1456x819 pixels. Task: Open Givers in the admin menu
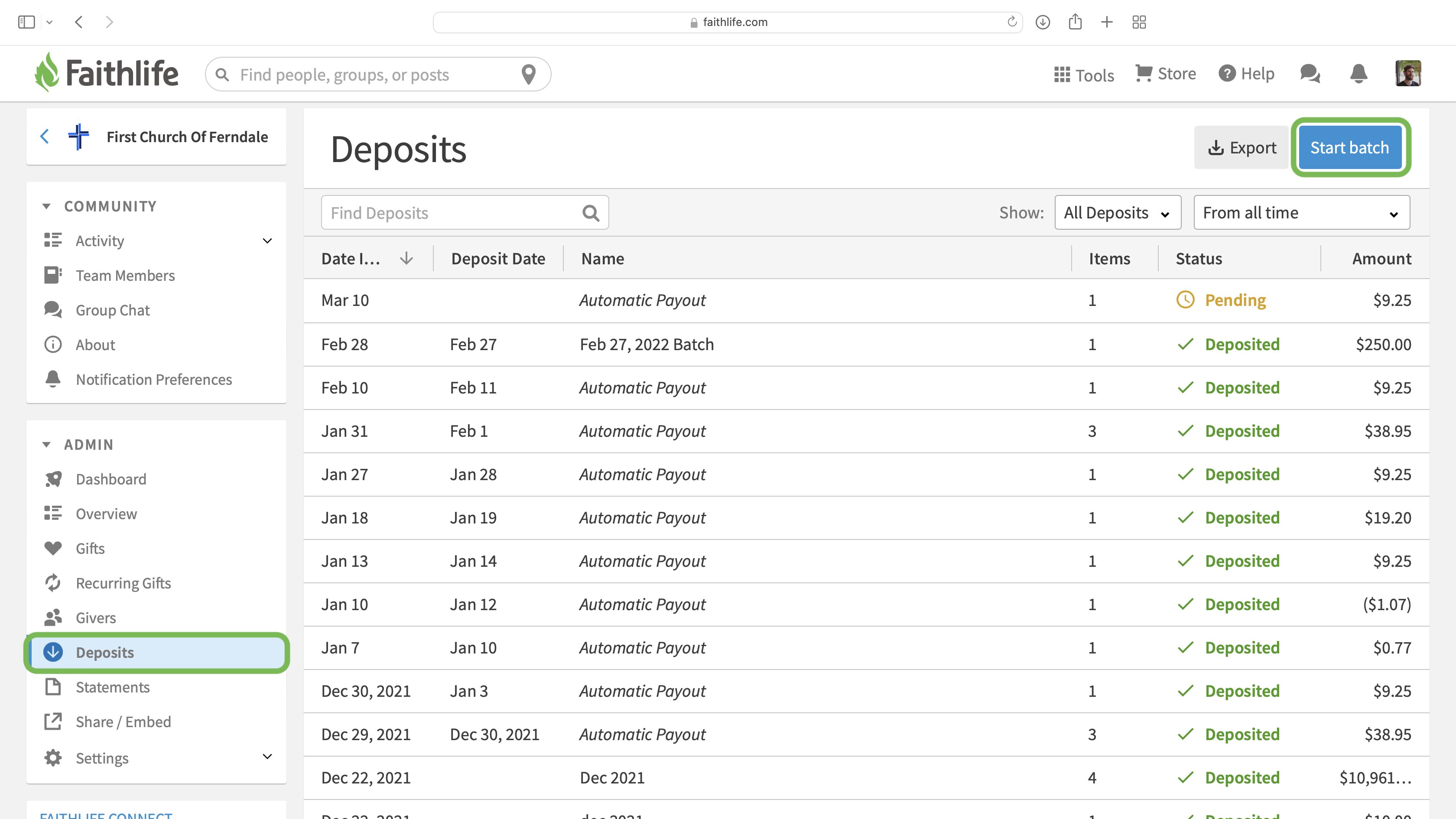point(96,618)
